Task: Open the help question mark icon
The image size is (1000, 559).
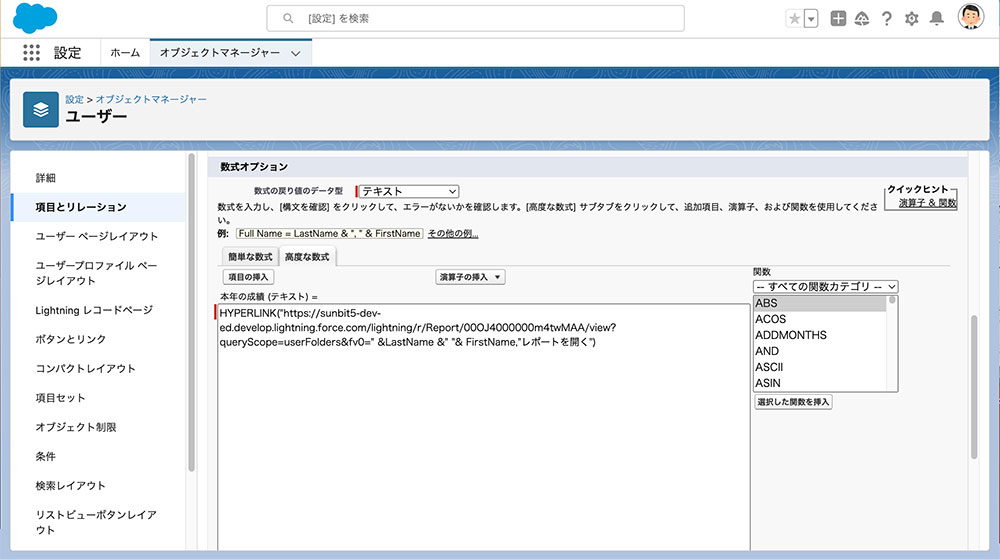Action: (x=886, y=18)
